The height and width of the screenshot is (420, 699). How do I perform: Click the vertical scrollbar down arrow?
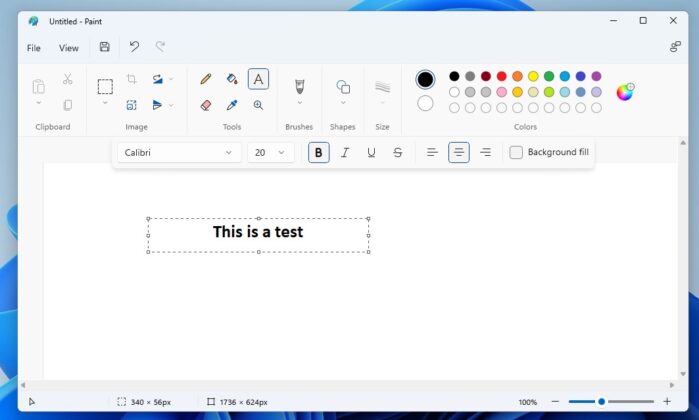tap(683, 374)
